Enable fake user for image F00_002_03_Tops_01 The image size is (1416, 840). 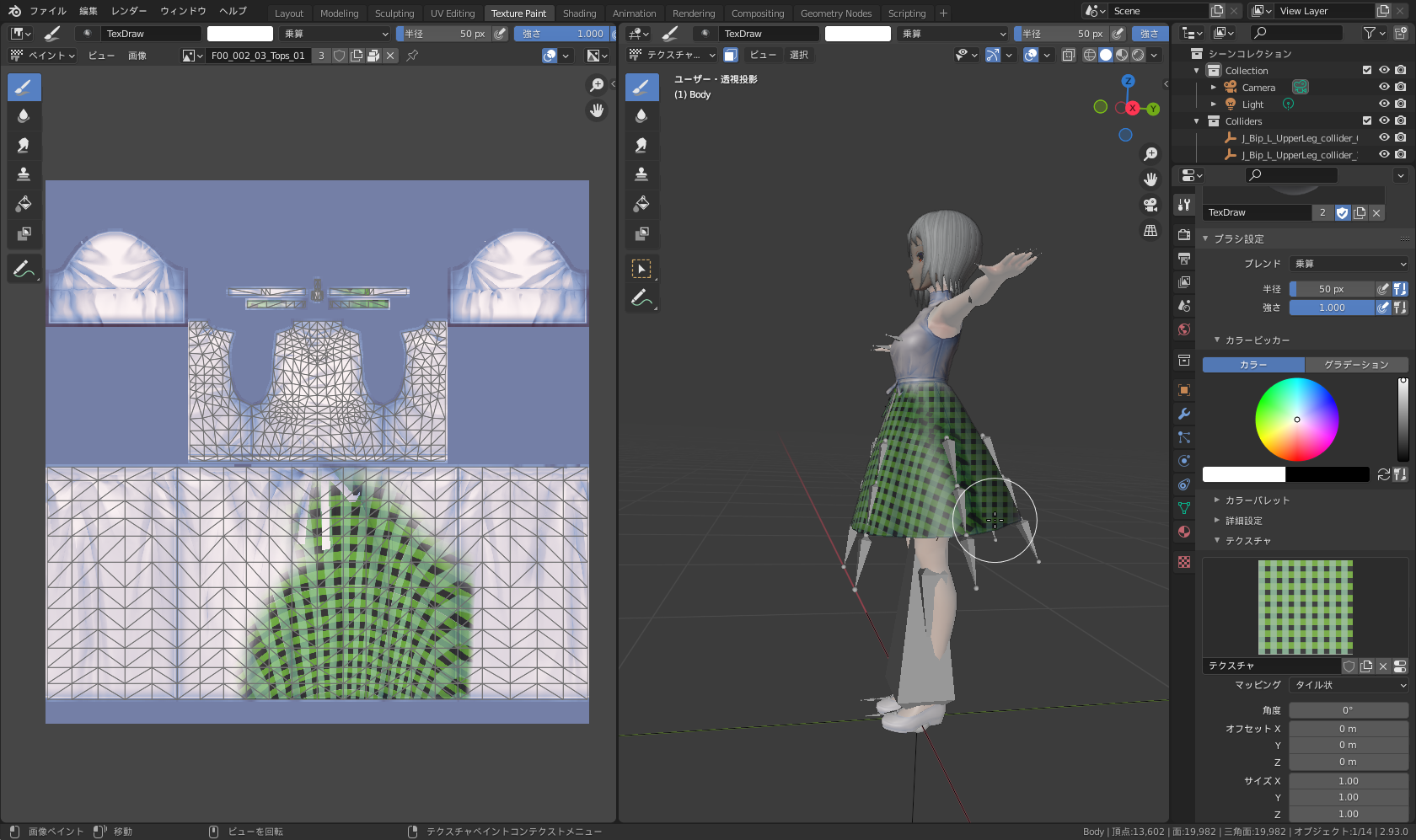(x=339, y=55)
